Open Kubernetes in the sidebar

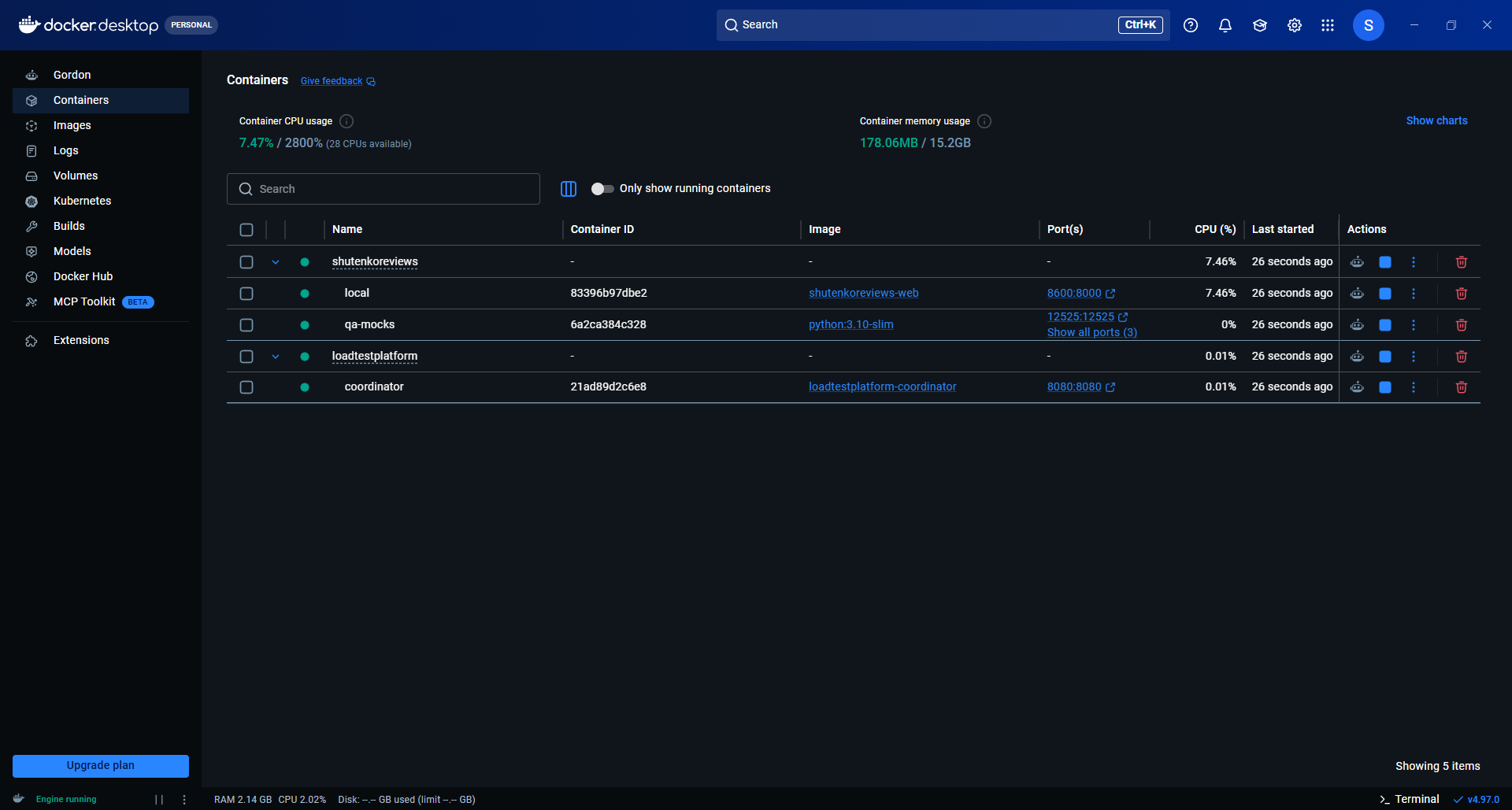pos(101,202)
